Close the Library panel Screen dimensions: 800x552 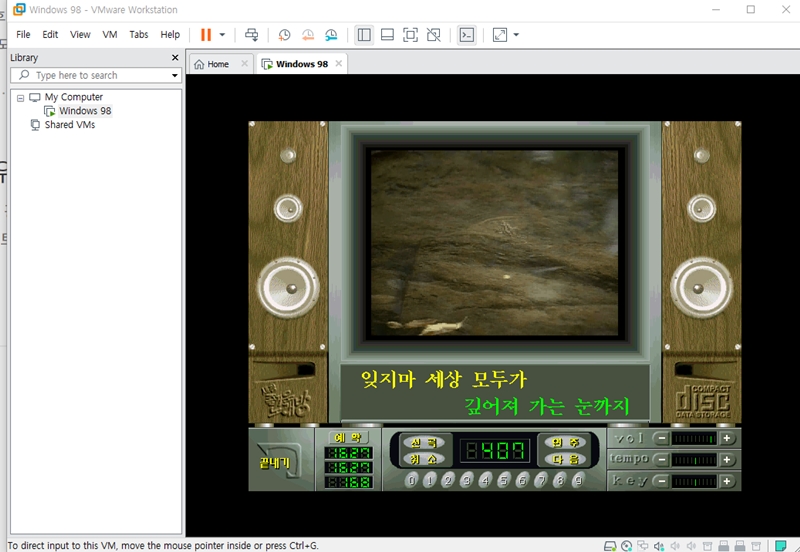point(175,58)
